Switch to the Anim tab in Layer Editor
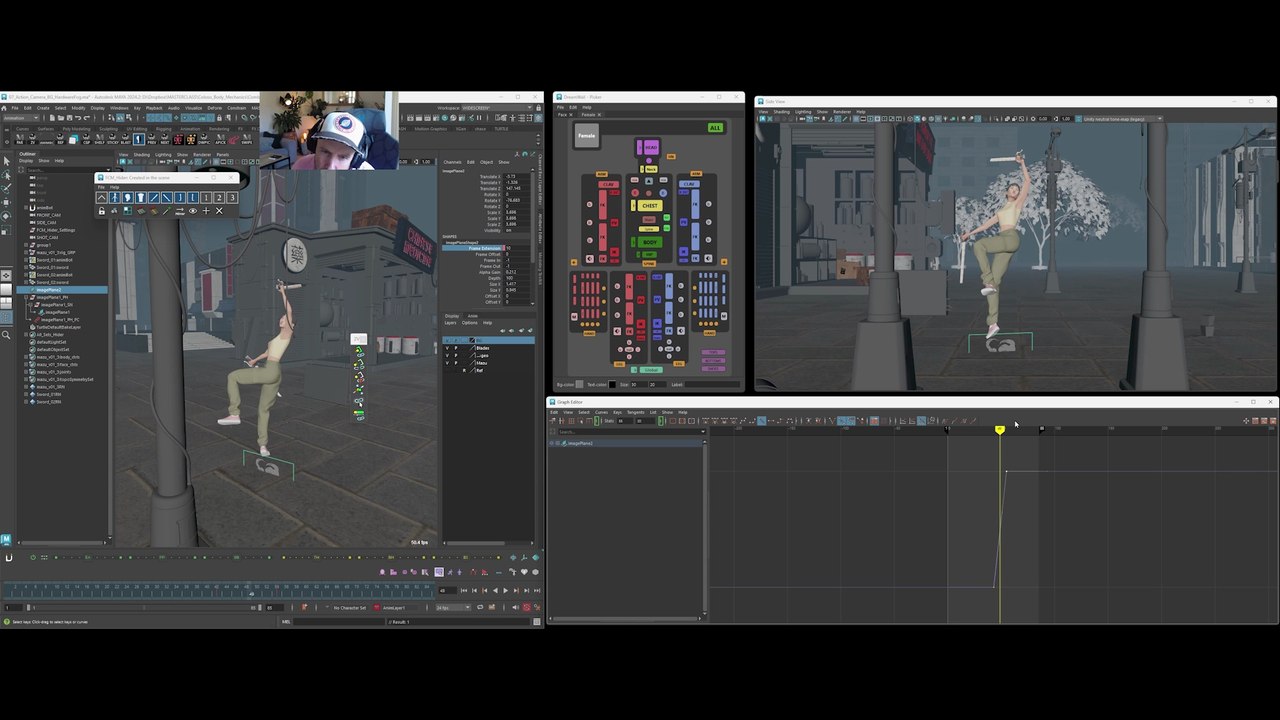This screenshot has height=720, width=1280. 473,315
